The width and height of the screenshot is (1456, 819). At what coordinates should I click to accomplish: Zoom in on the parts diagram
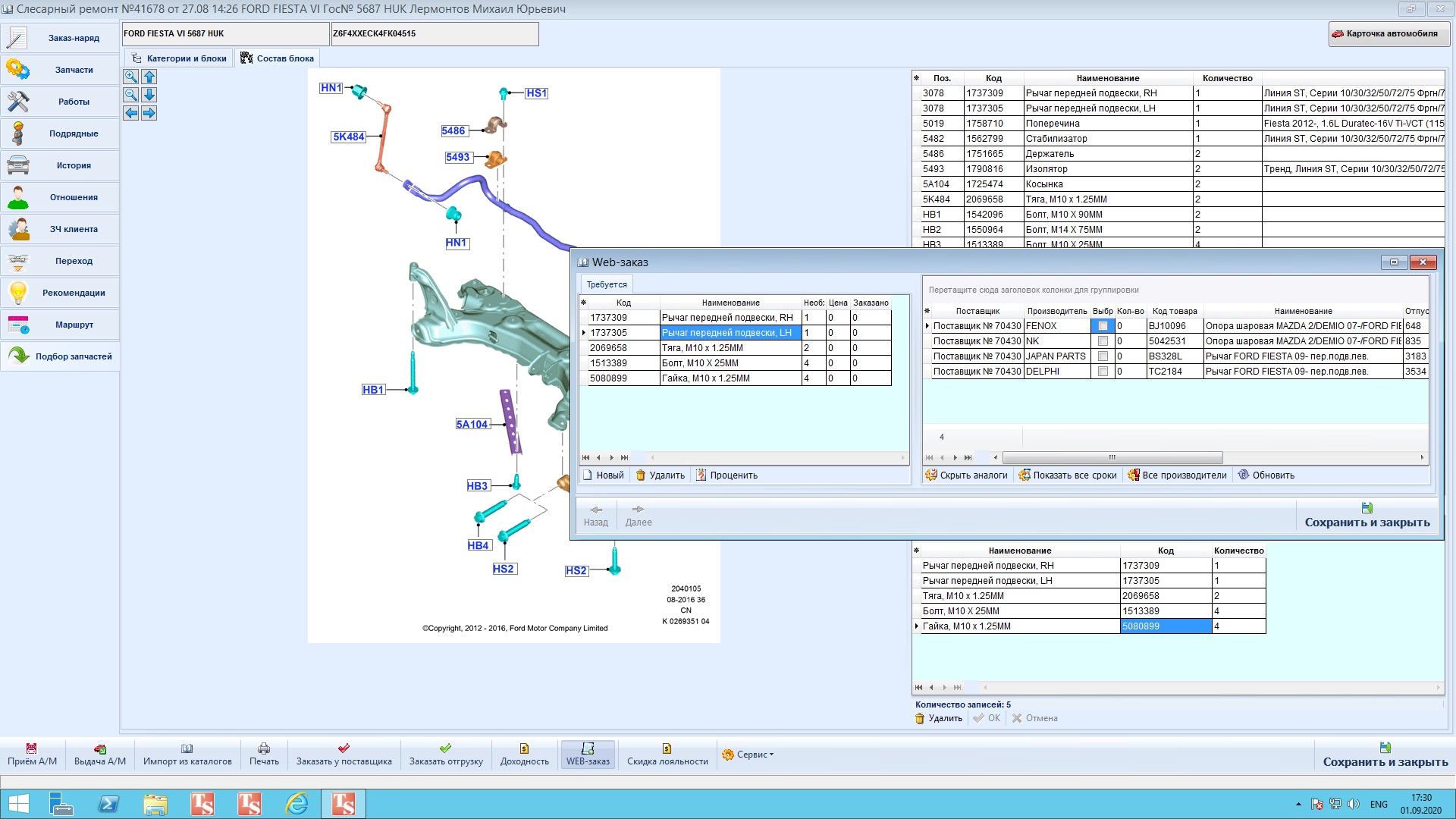[x=131, y=77]
